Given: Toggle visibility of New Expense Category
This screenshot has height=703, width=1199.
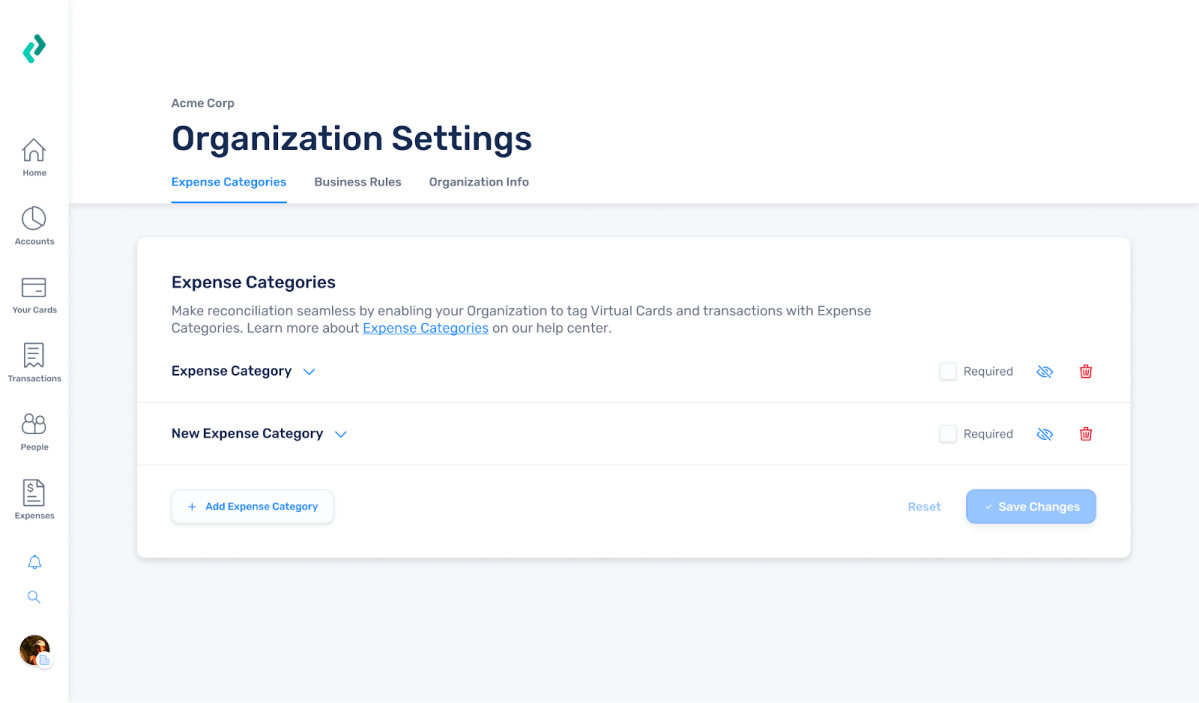Looking at the screenshot, I should coord(1045,434).
